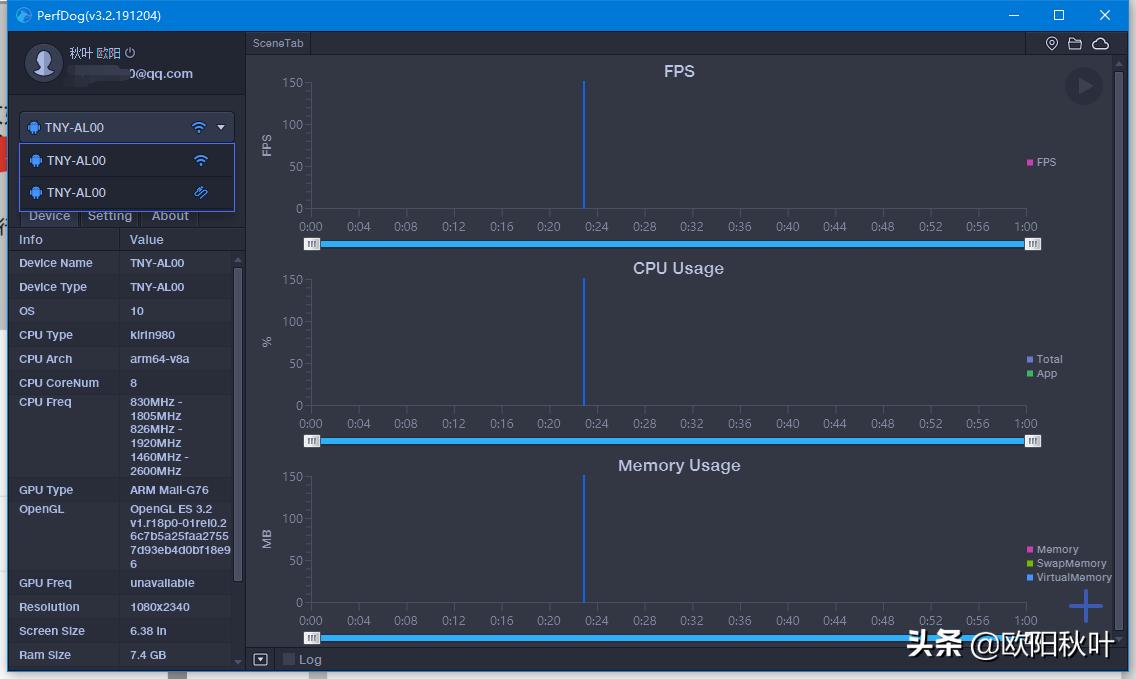Click FPS chart right range slider handle
This screenshot has height=679, width=1136.
tap(1033, 244)
